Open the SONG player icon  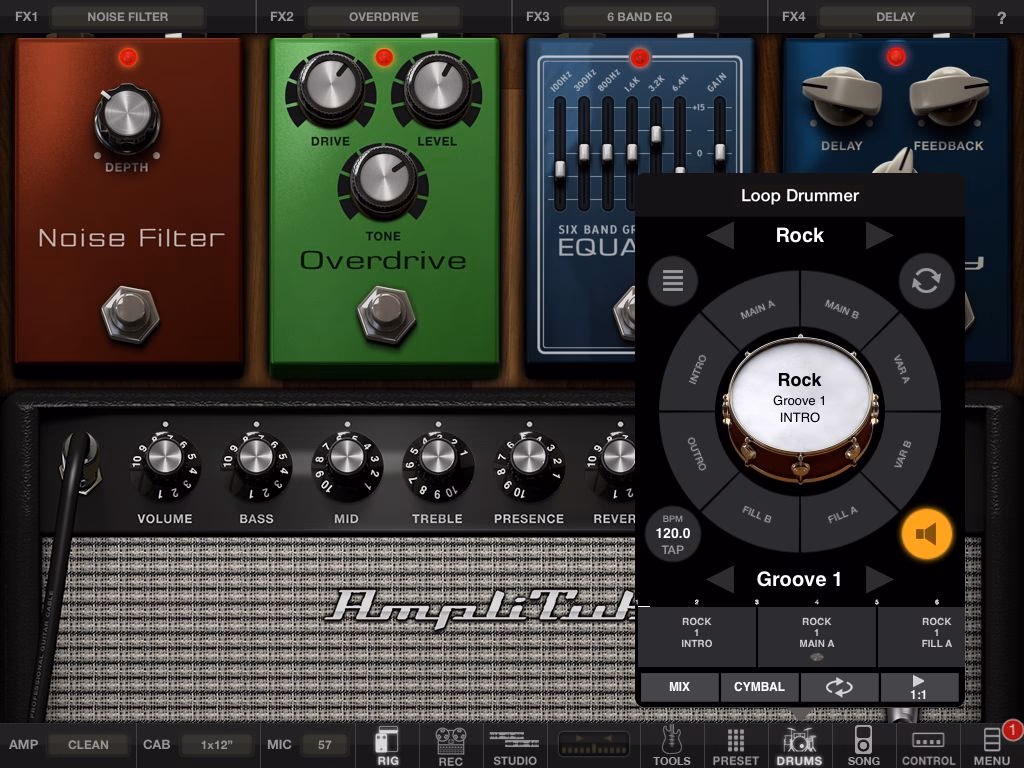tap(863, 746)
